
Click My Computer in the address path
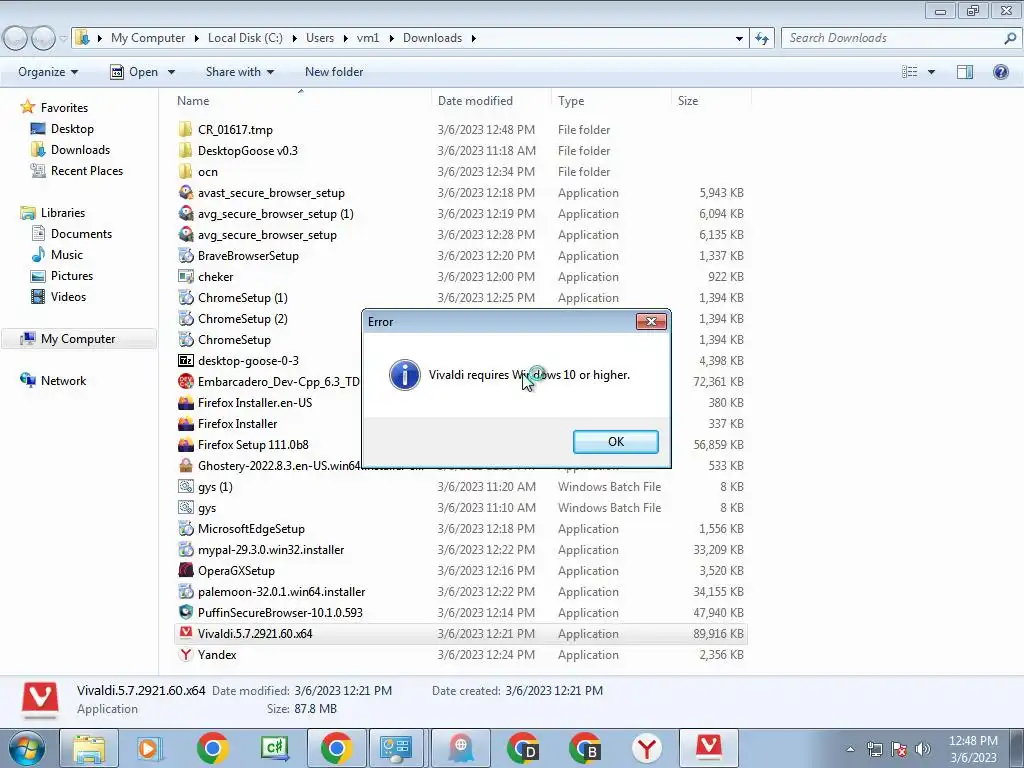(x=148, y=38)
